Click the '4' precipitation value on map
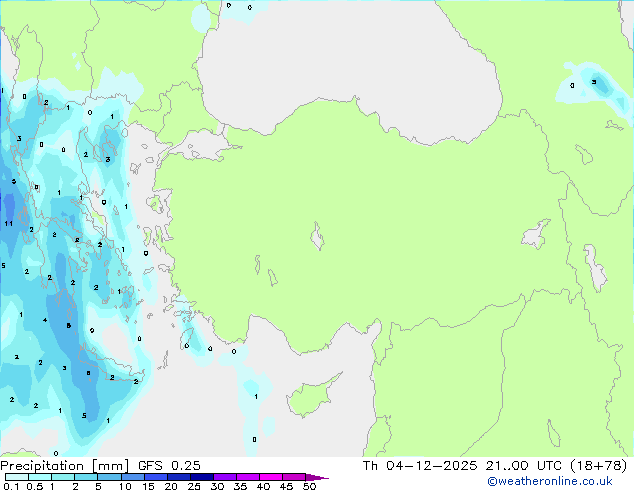 pyautogui.click(x=45, y=320)
